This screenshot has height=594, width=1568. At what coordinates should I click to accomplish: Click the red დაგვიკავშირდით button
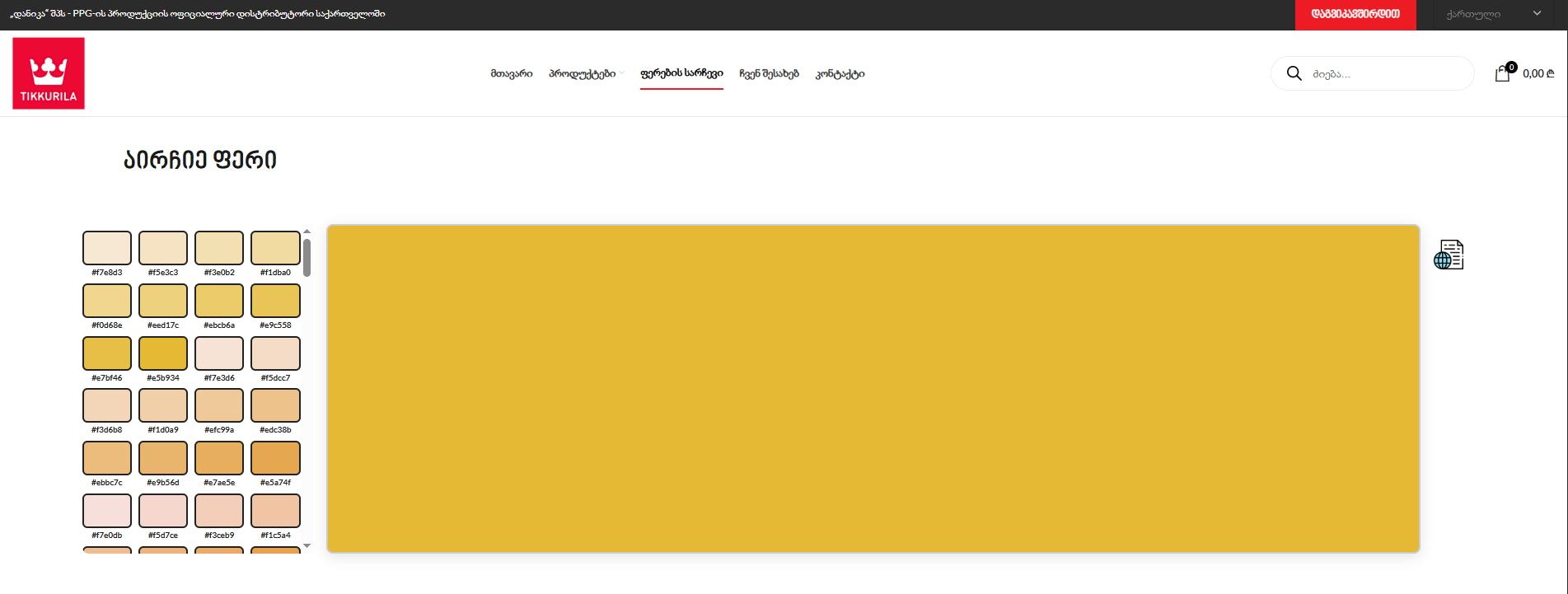(1355, 14)
